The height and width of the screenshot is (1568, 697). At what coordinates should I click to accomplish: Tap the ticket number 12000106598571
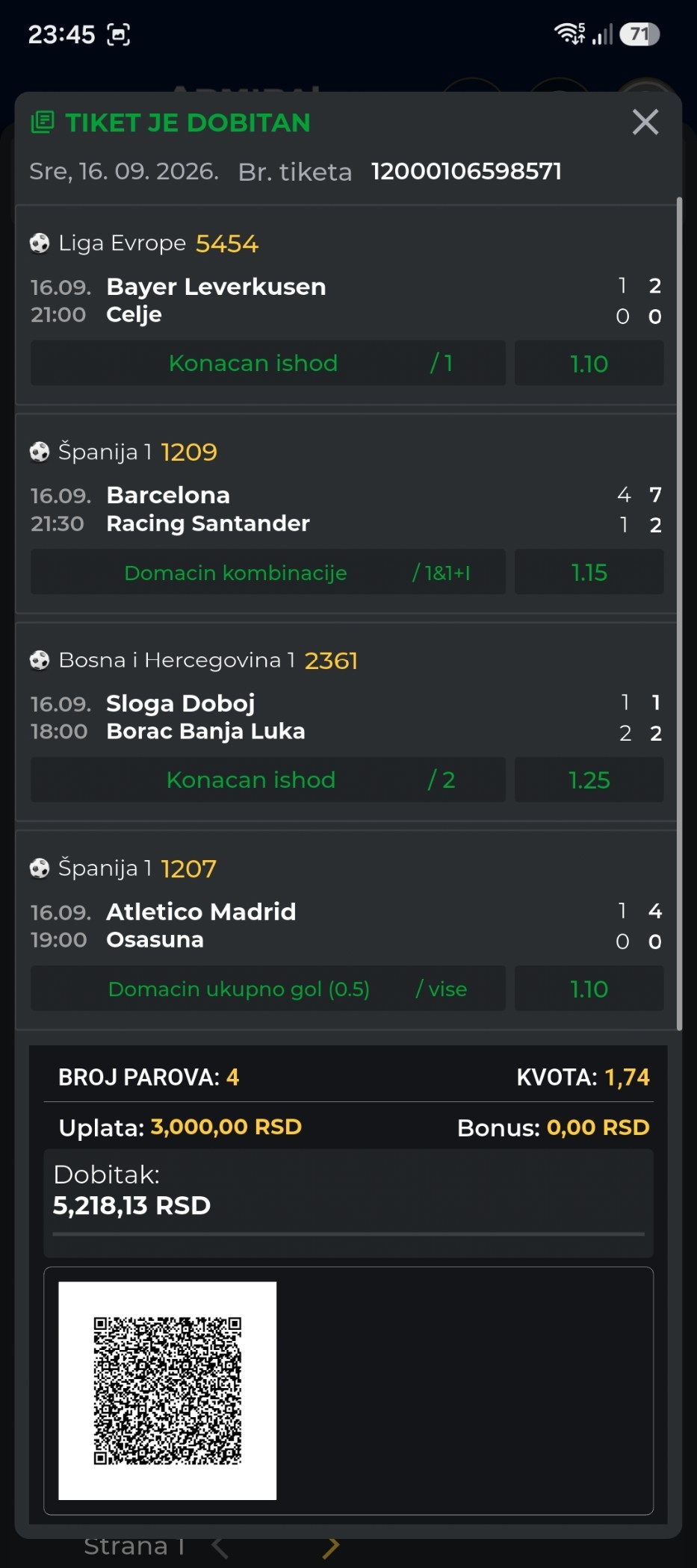(x=466, y=171)
